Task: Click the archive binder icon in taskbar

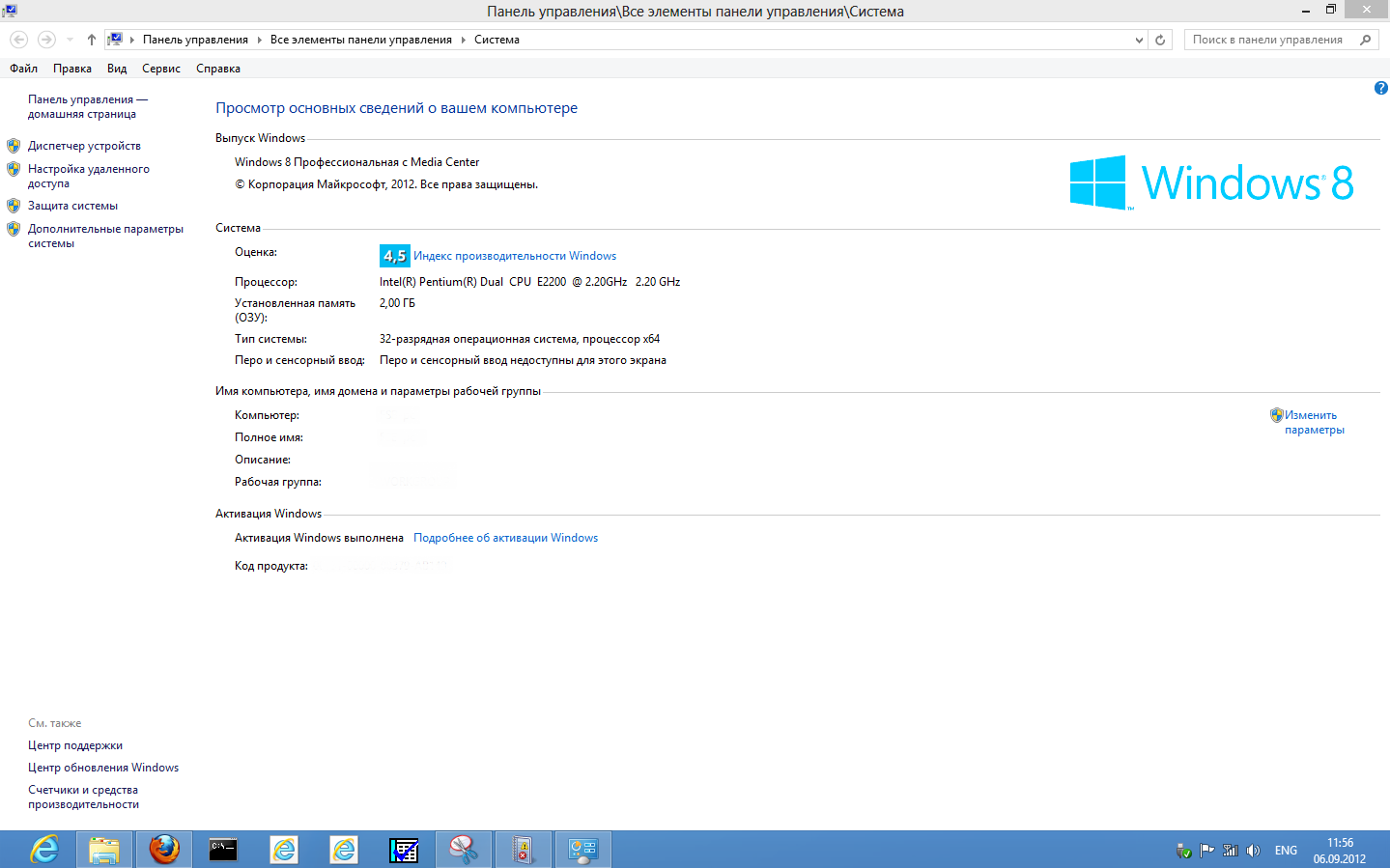Action: click(x=523, y=850)
